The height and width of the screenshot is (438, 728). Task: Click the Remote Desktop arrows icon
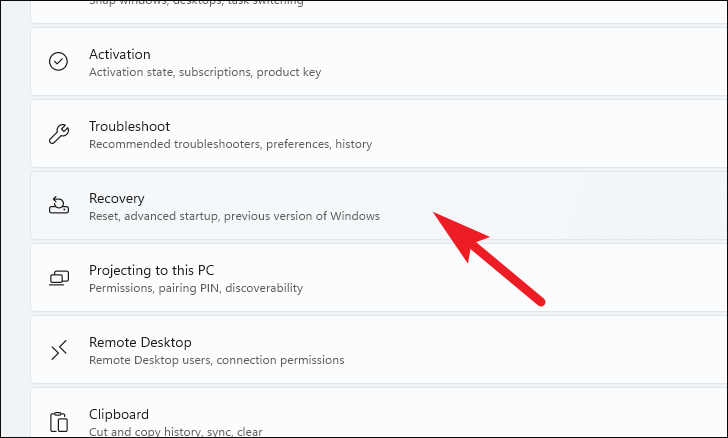[59, 350]
